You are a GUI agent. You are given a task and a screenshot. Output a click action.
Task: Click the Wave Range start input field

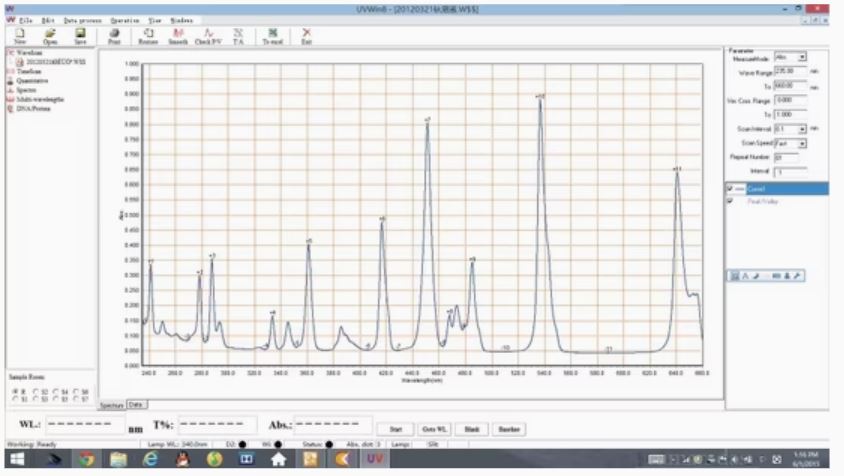791,71
